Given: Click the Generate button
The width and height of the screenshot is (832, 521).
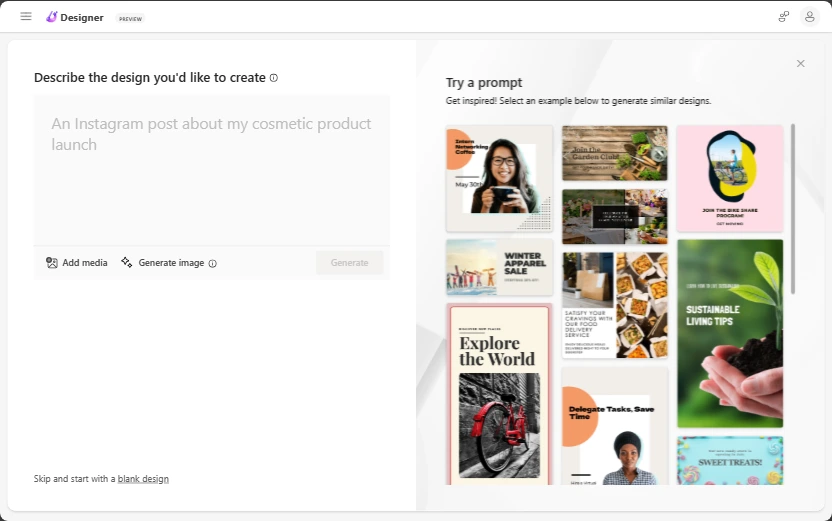Looking at the screenshot, I should [349, 263].
